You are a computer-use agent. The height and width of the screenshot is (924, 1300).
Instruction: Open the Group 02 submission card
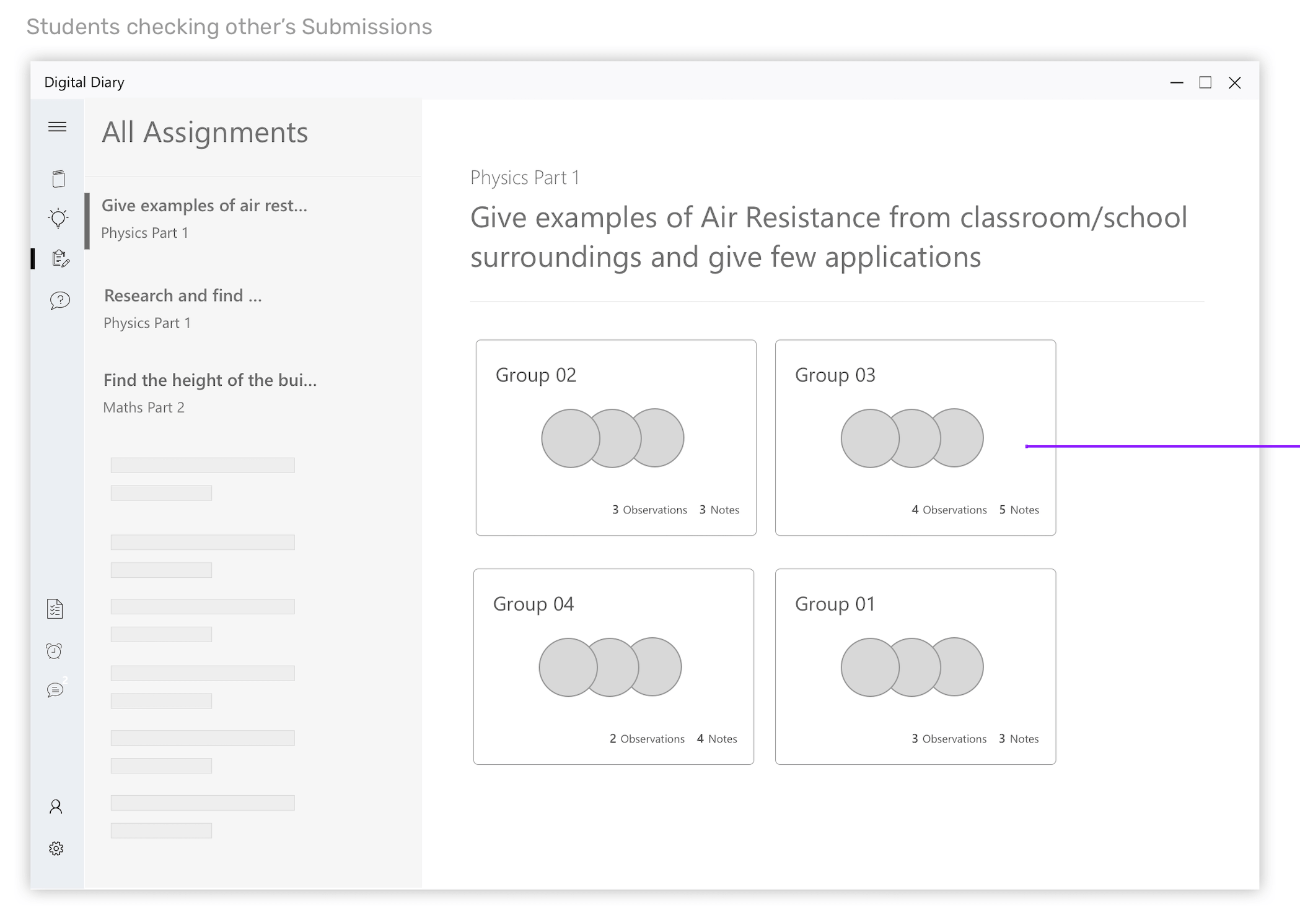tap(615, 437)
